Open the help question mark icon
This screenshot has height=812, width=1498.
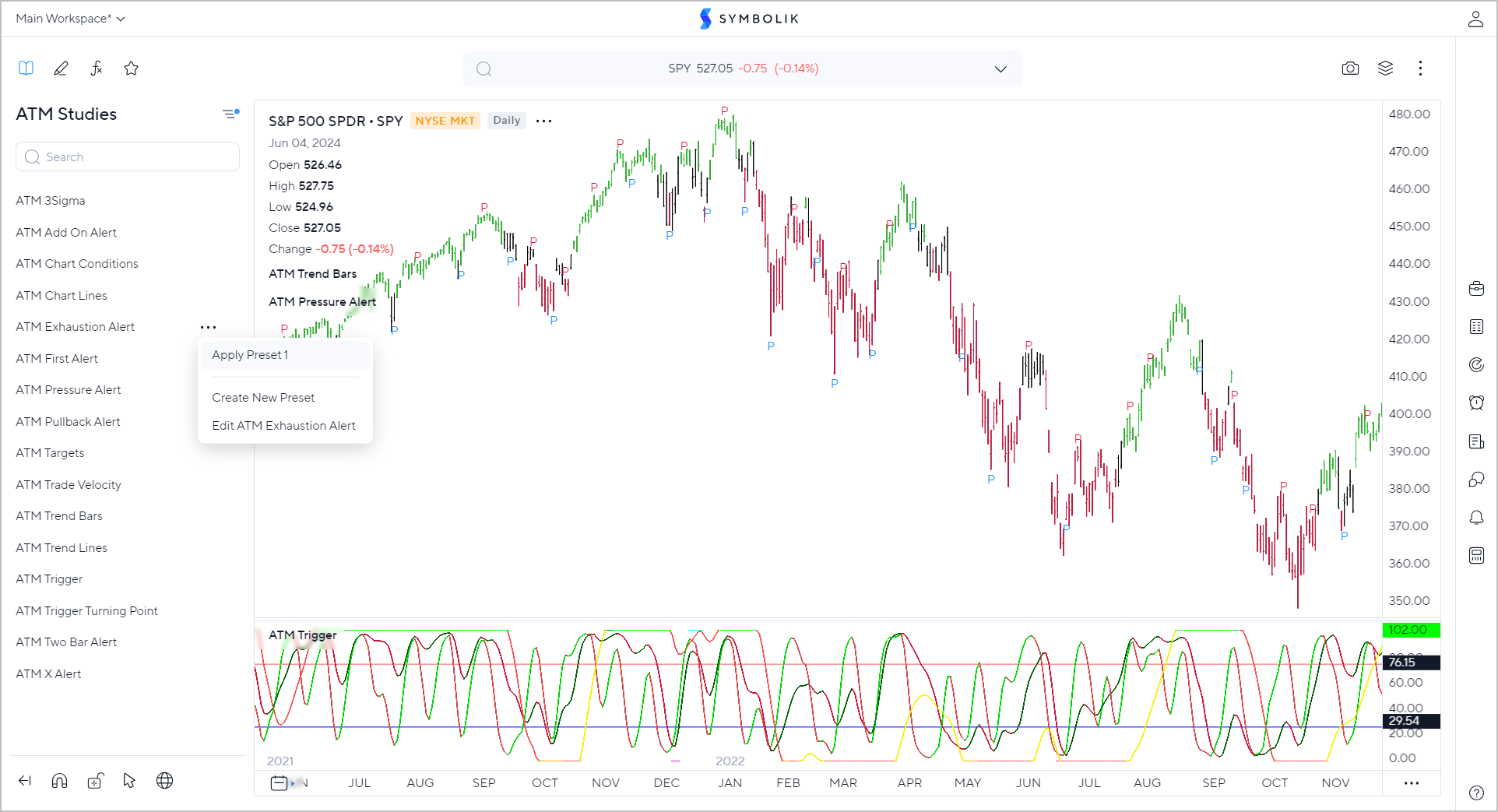1476,793
